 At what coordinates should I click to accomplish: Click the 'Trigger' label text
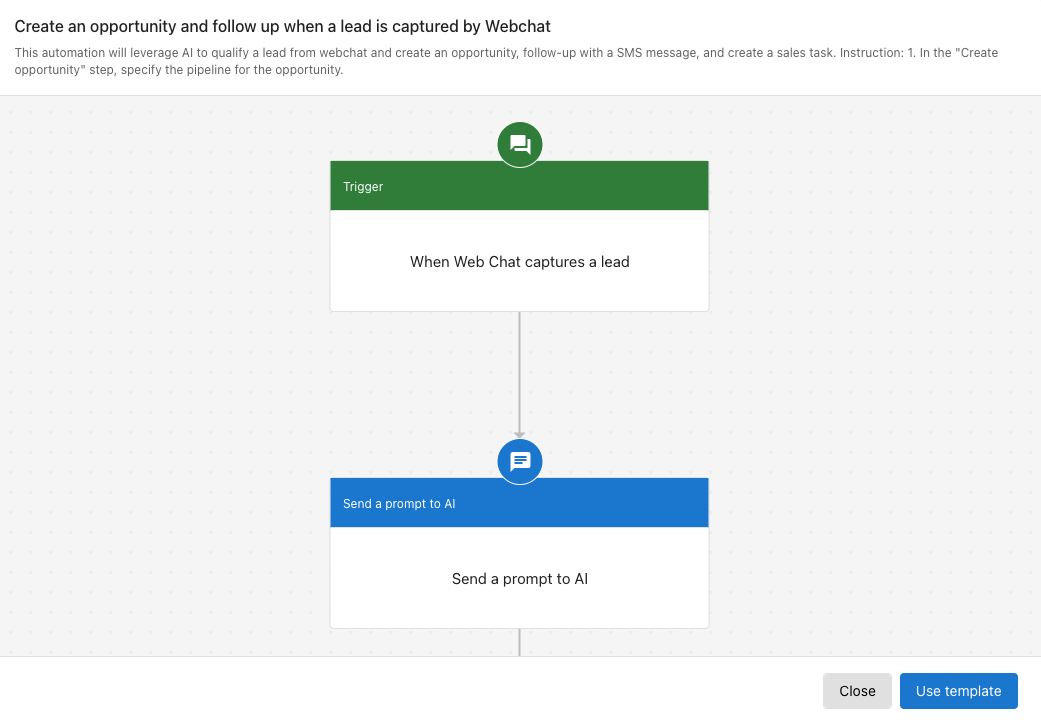363,187
